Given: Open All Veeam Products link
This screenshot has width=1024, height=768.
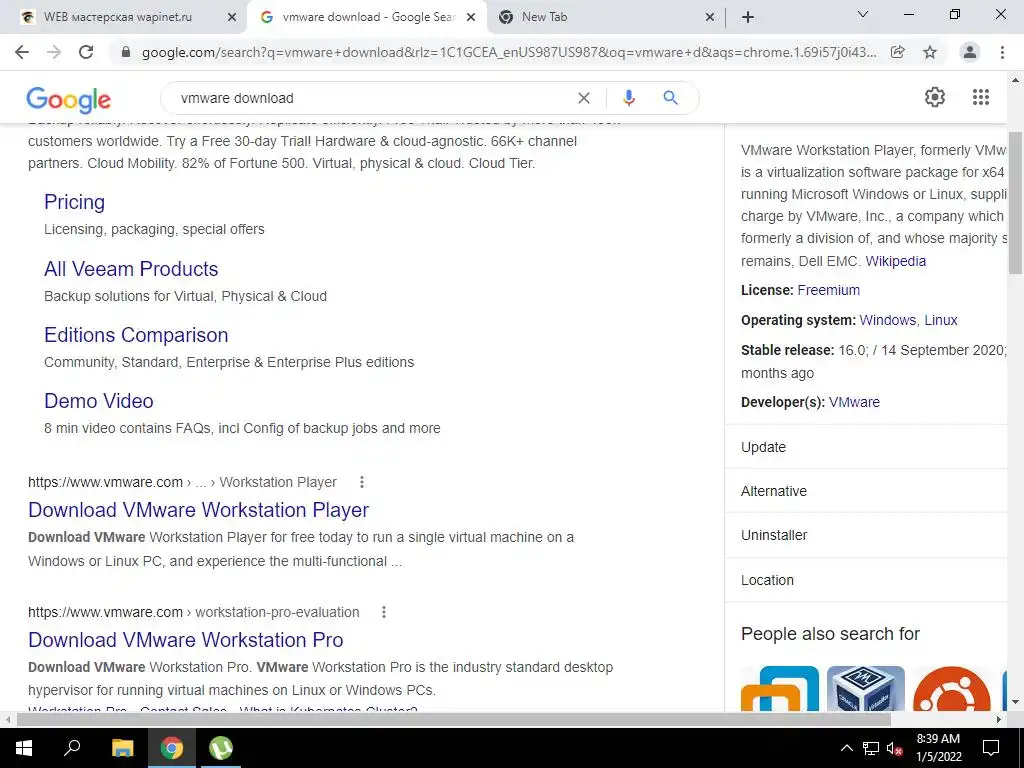Looking at the screenshot, I should (x=131, y=268).
